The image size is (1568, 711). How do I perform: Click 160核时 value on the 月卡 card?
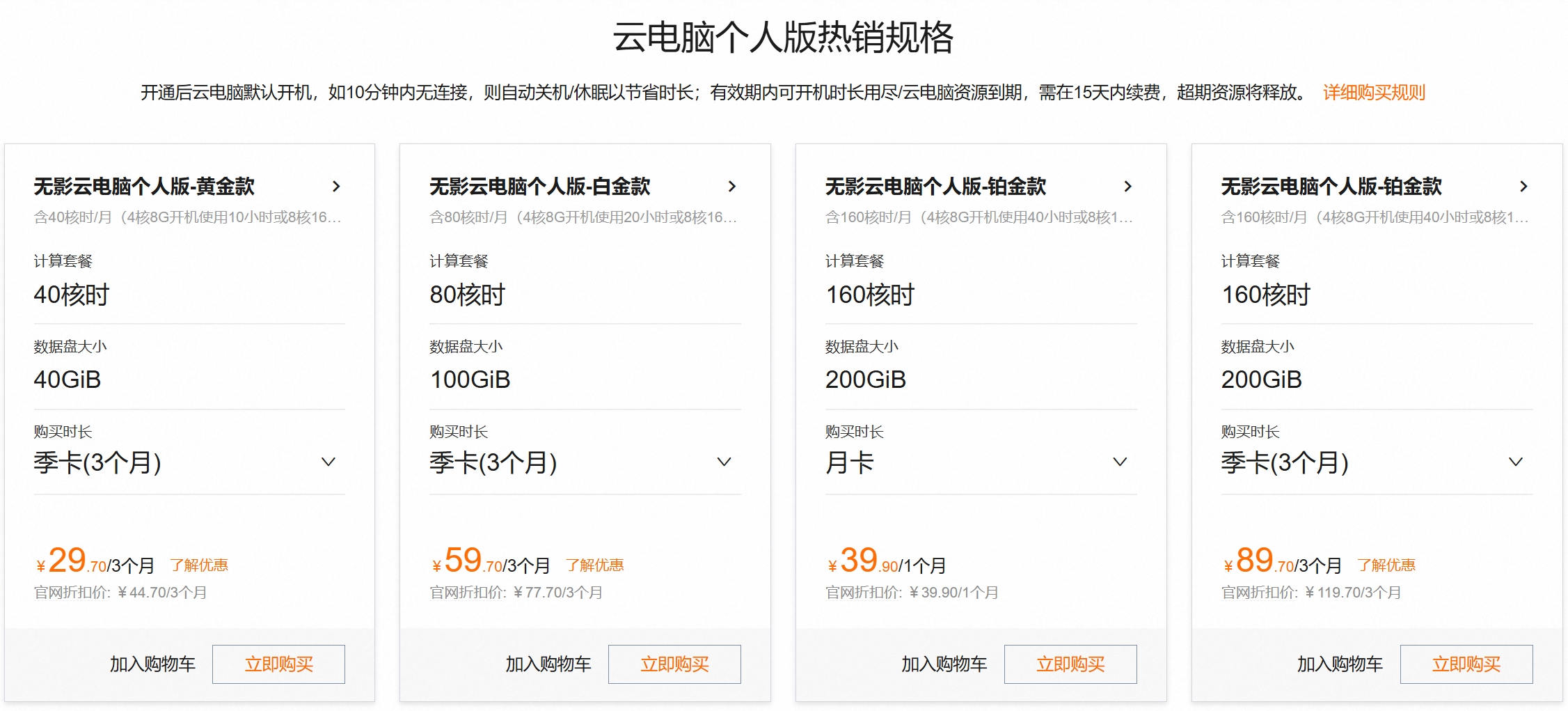click(870, 295)
